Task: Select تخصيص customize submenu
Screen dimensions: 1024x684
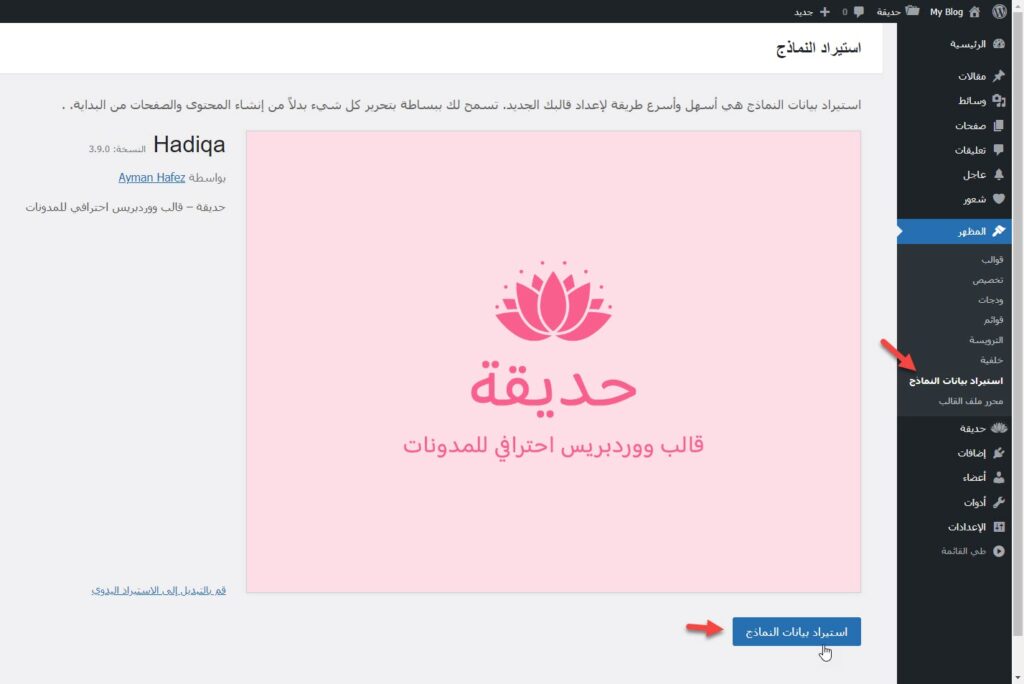Action: tap(988, 280)
